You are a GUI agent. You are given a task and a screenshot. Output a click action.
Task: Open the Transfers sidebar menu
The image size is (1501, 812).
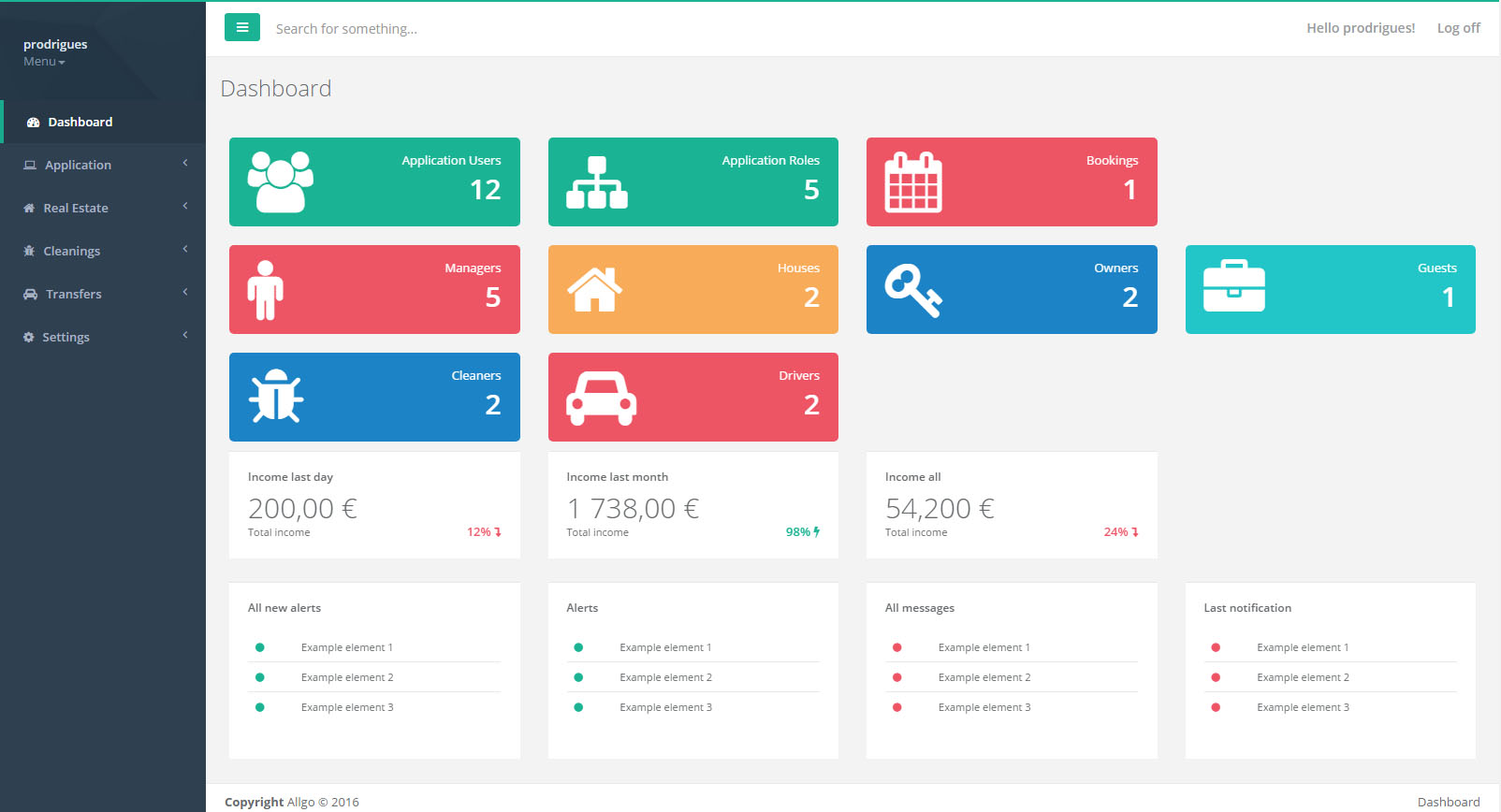pos(73,294)
